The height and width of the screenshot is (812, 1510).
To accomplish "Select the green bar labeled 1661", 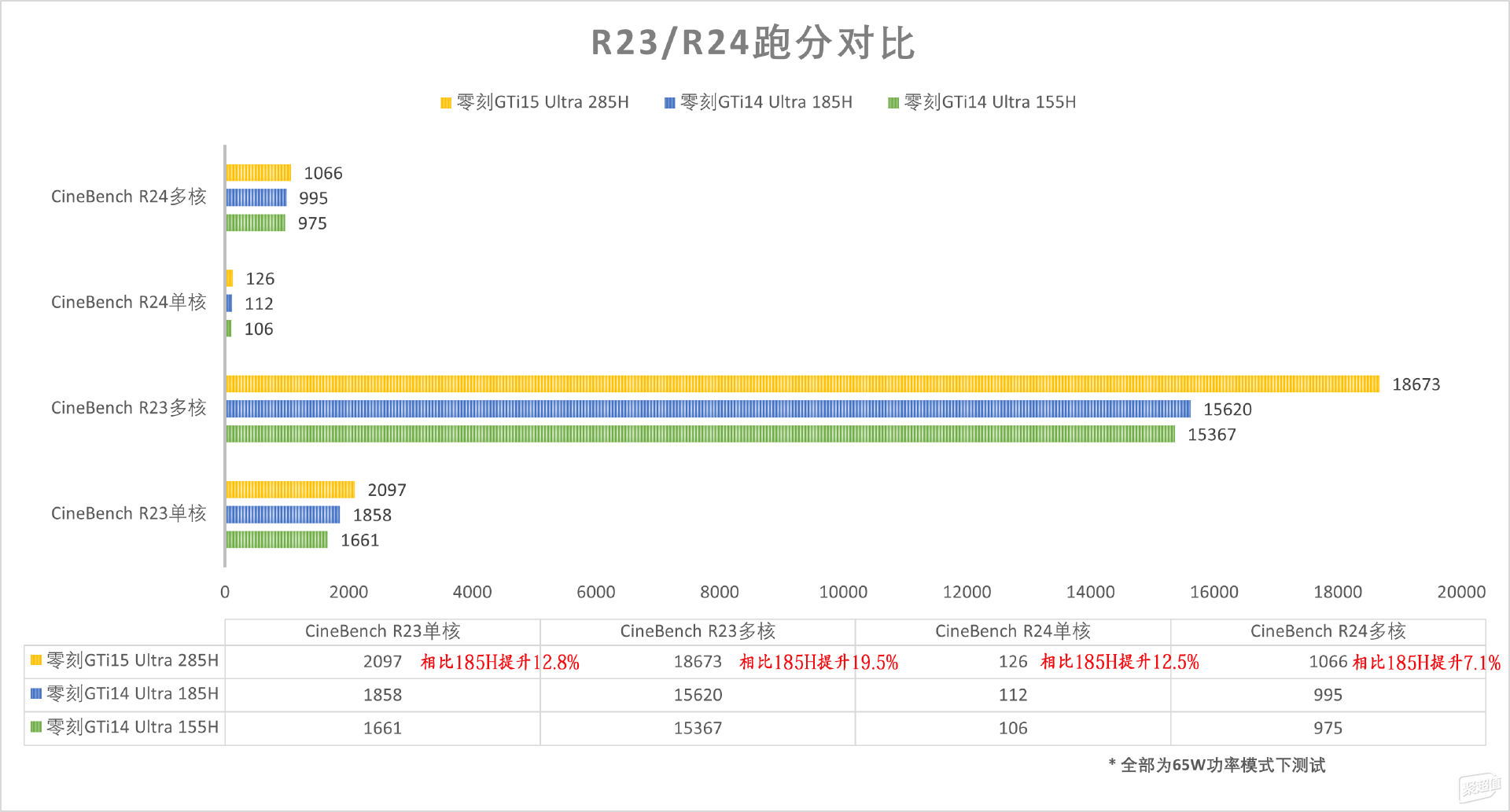I will click(277, 539).
